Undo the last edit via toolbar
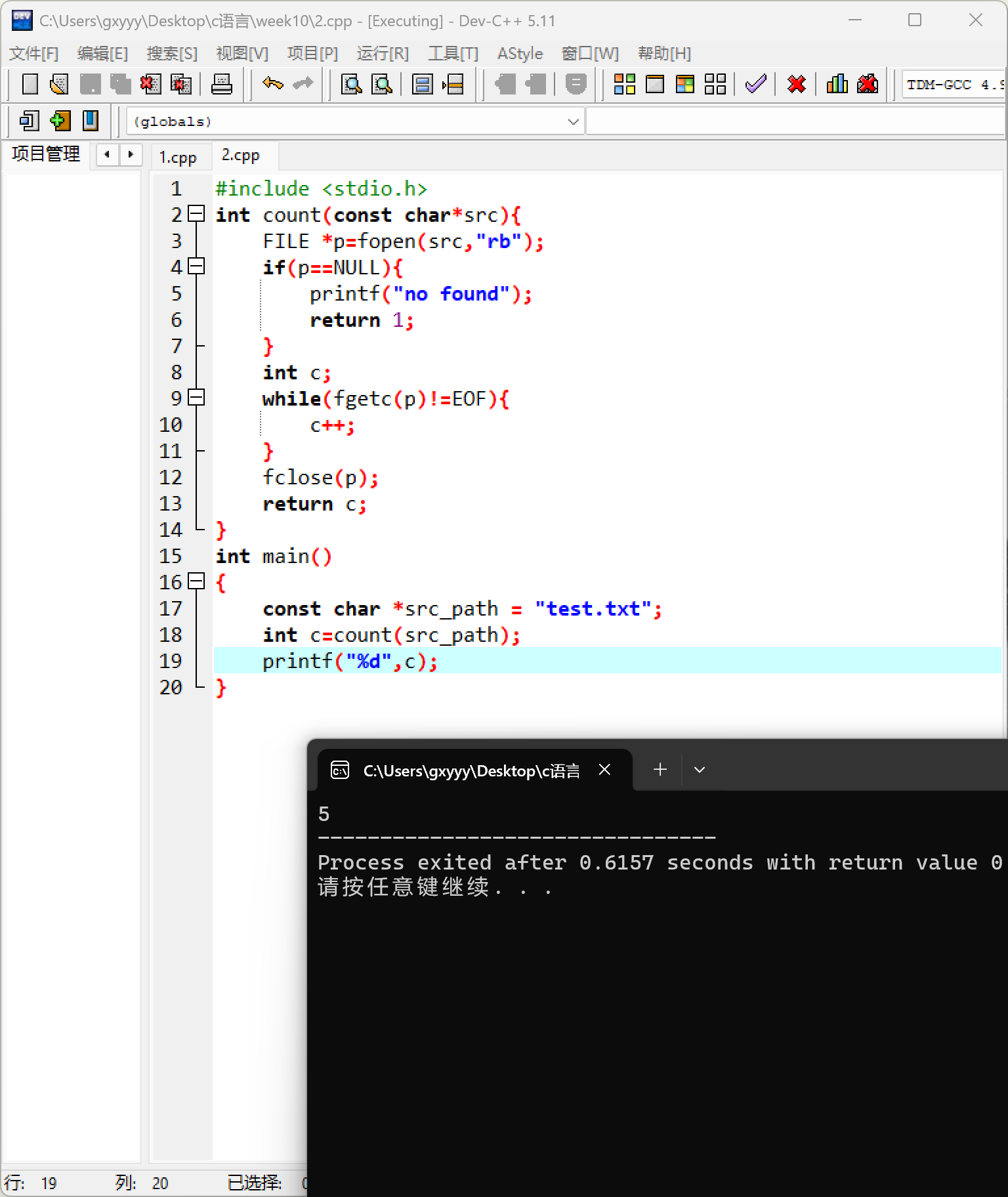 click(x=272, y=84)
